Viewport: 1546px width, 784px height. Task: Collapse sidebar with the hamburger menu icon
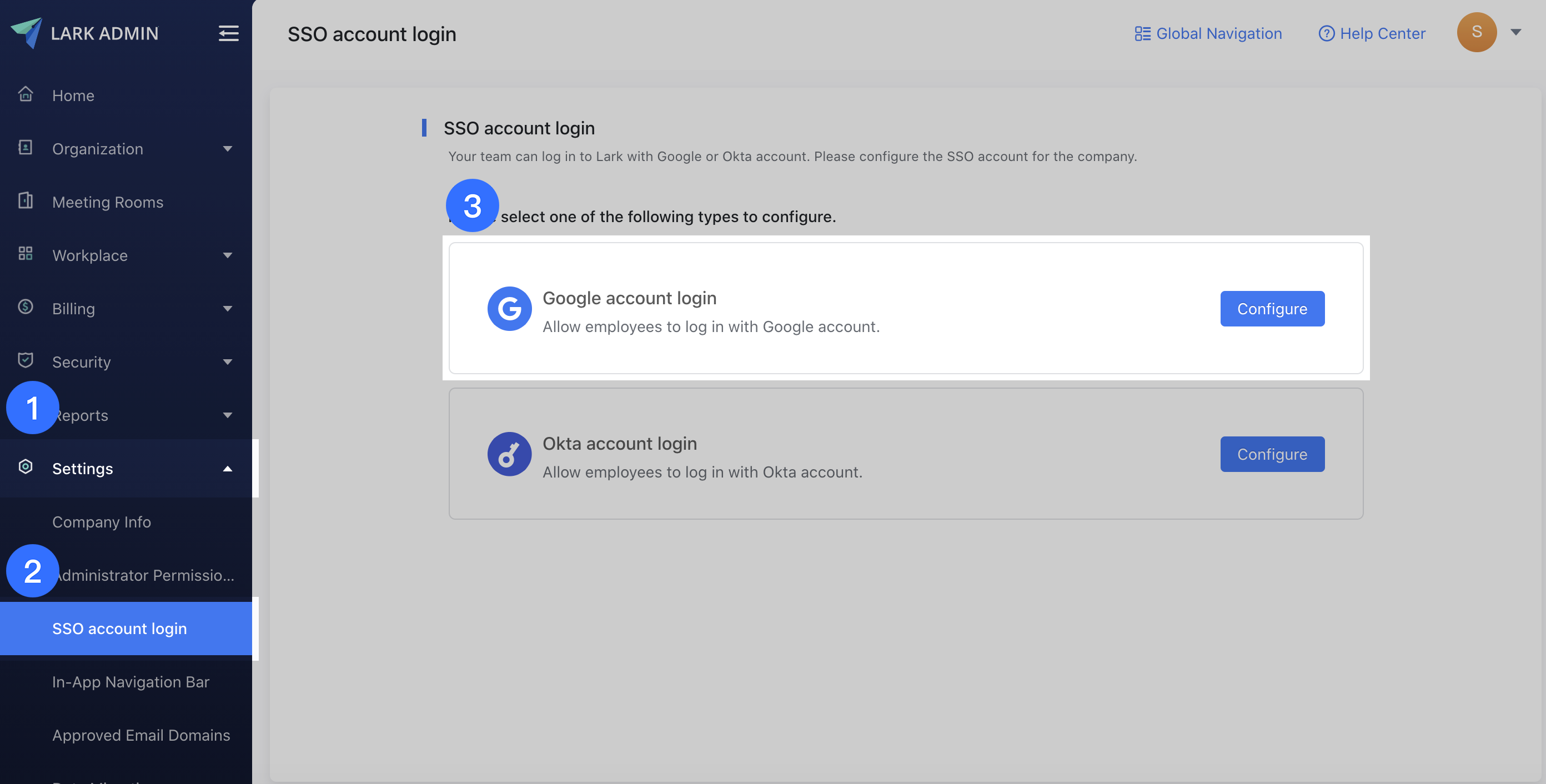click(228, 33)
